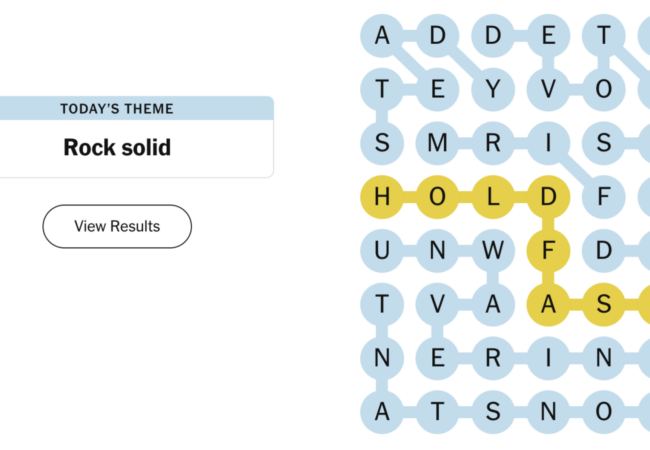Image resolution: width=650 pixels, height=450 pixels.
Task: Tap the letter W tile
Action: pos(492,250)
